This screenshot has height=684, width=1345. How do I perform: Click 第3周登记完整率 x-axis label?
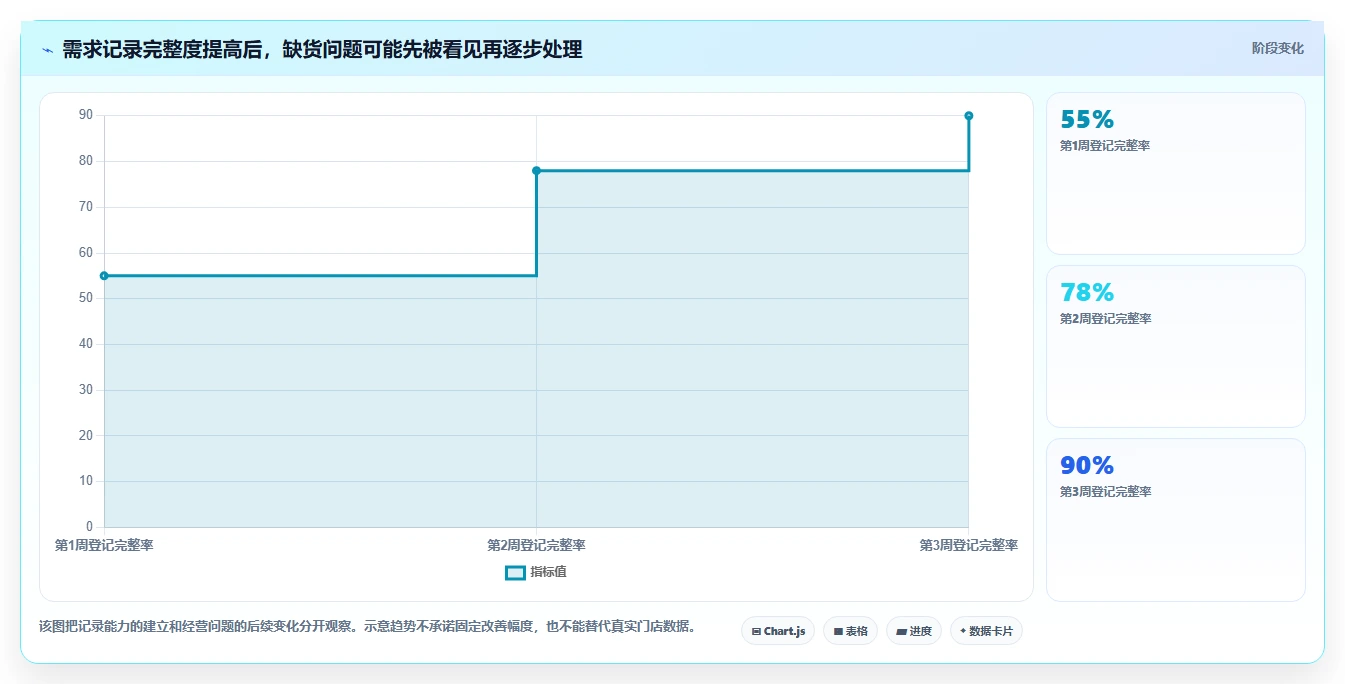click(x=968, y=545)
